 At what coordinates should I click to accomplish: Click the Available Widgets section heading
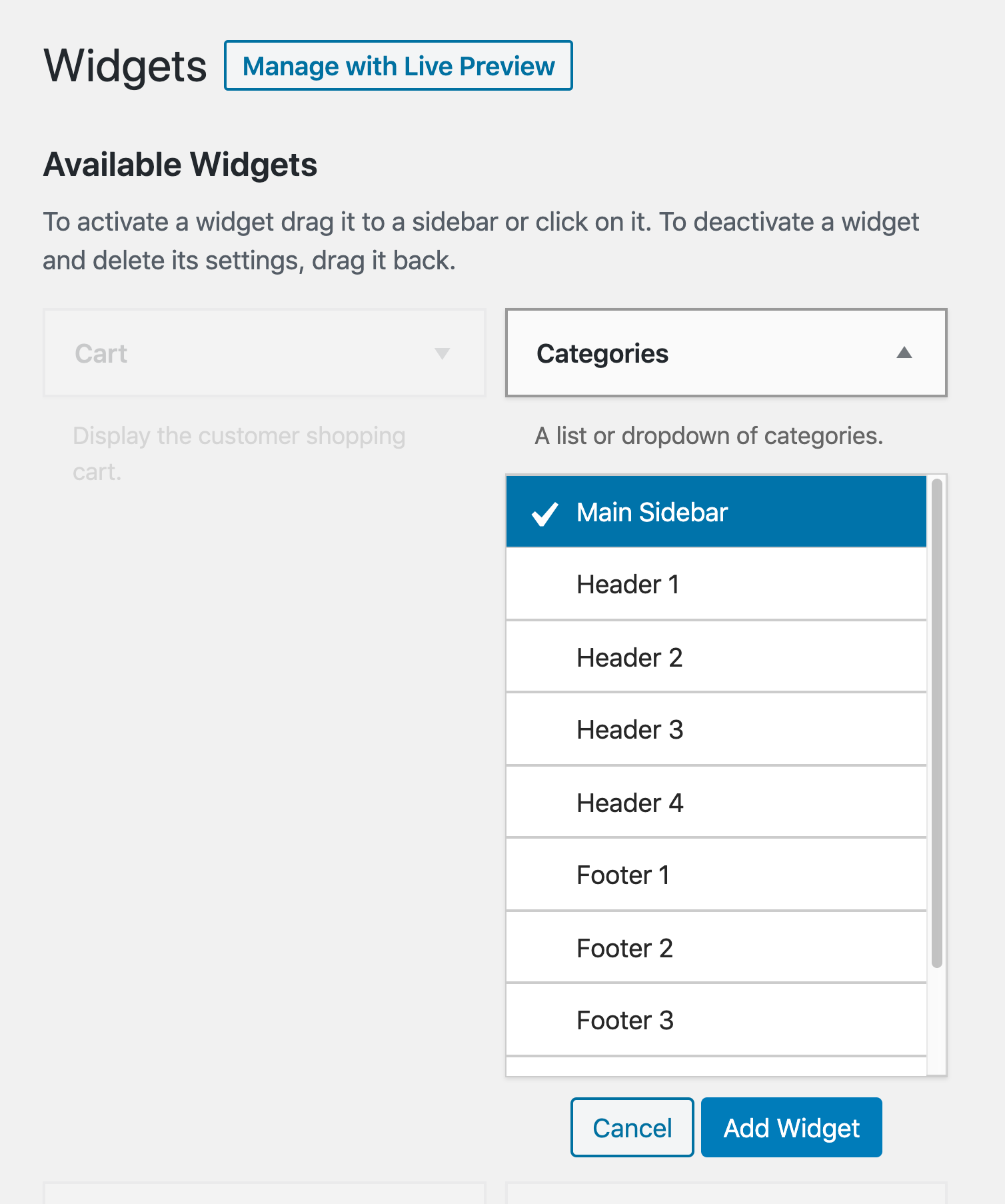[x=180, y=164]
